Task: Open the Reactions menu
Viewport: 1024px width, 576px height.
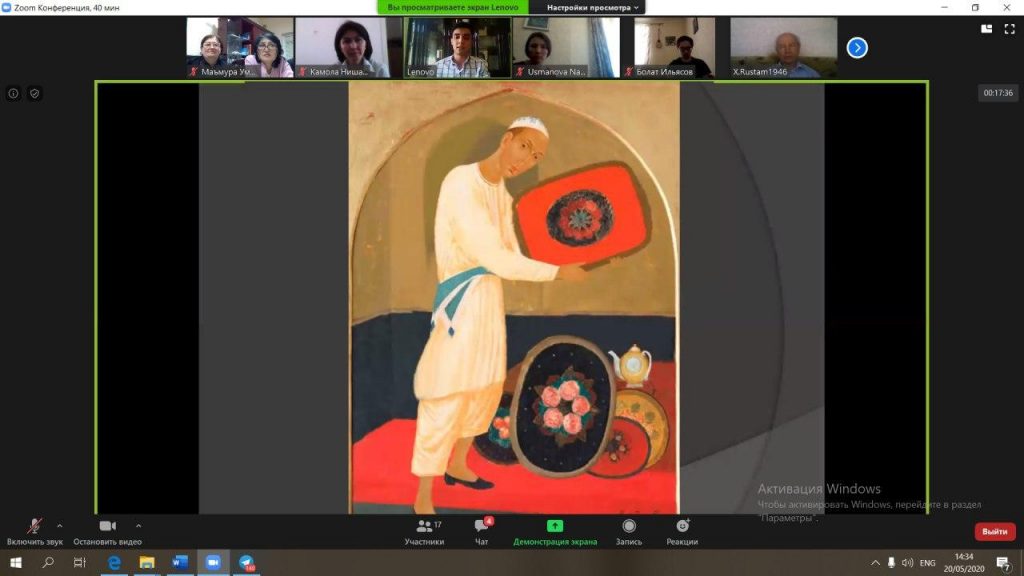Action: pos(683,531)
